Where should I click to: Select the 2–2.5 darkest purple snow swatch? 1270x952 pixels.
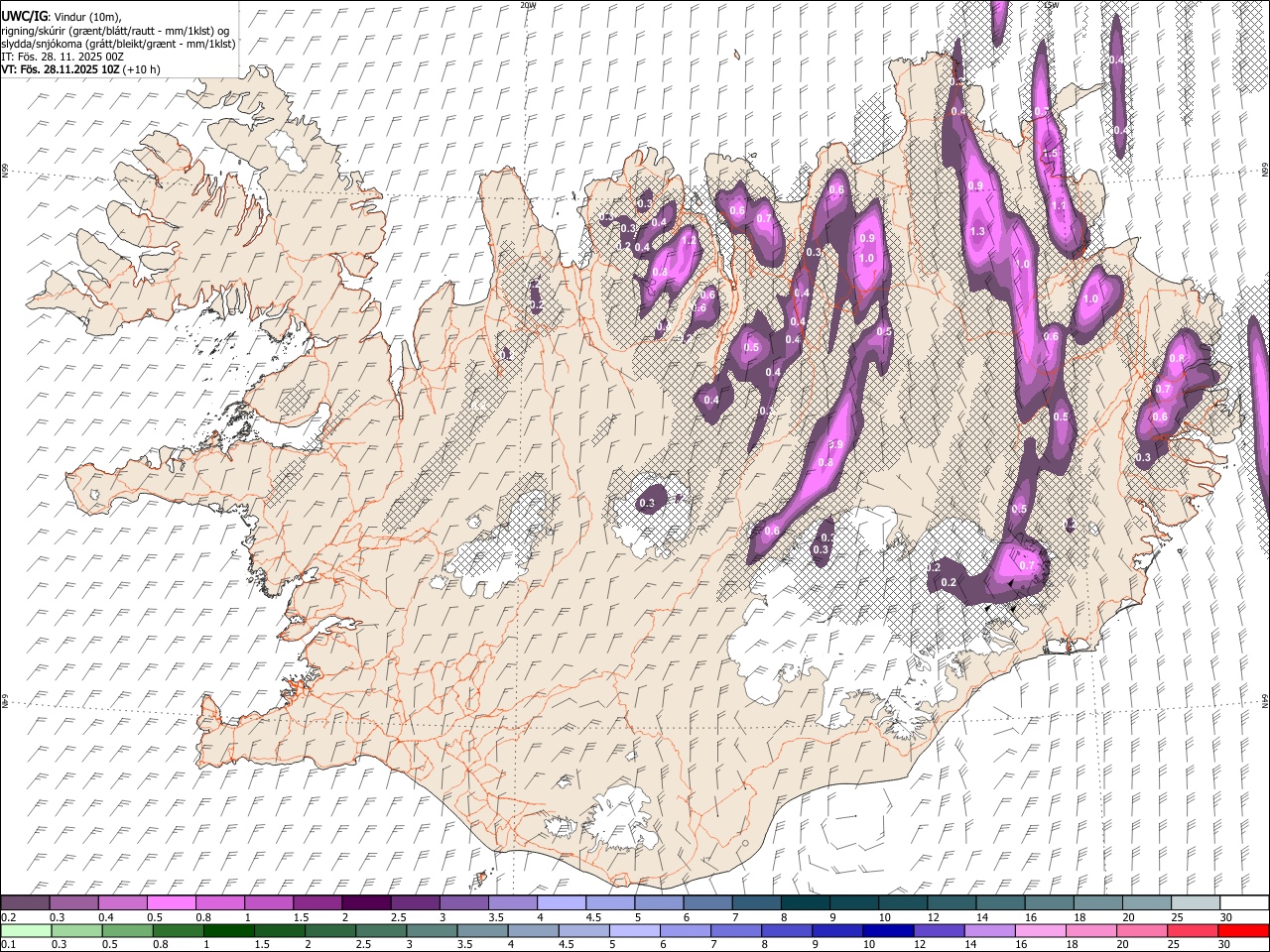(366, 902)
